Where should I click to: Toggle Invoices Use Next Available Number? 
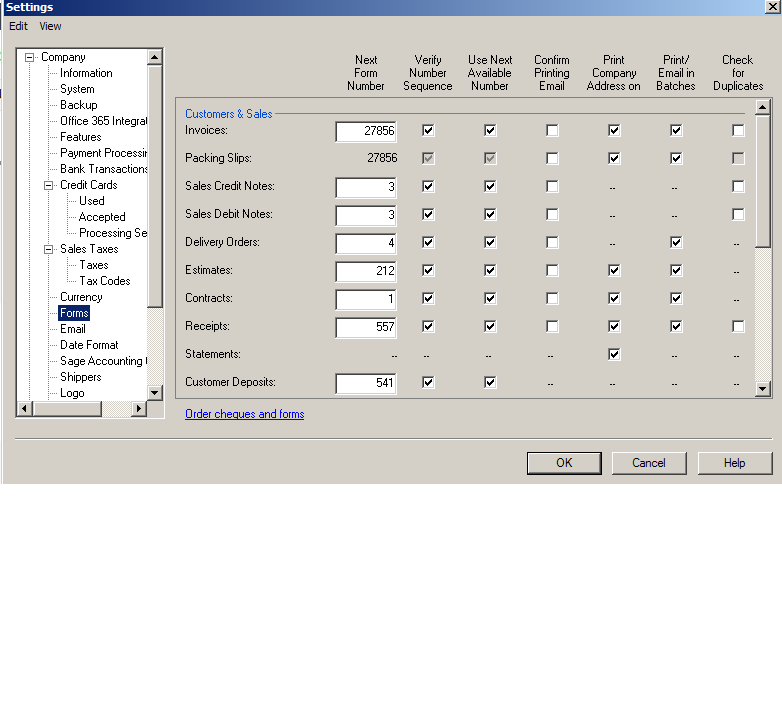click(490, 131)
